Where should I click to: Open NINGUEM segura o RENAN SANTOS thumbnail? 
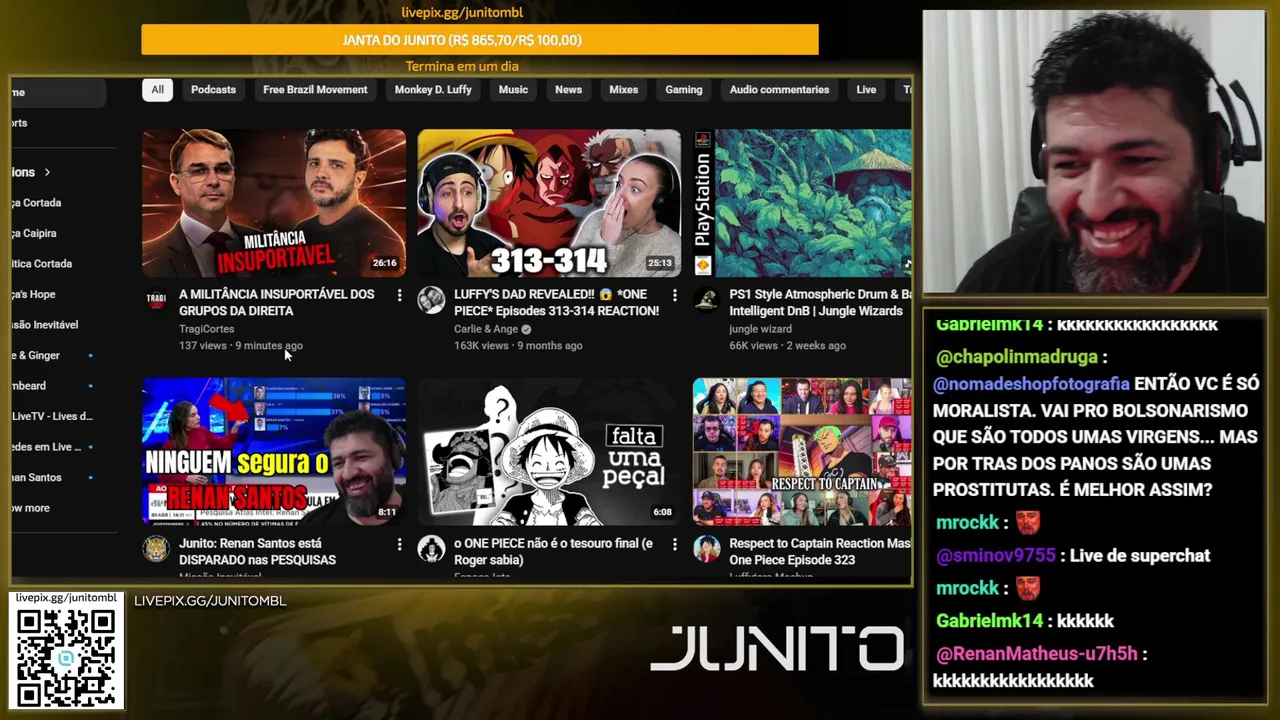coord(274,452)
